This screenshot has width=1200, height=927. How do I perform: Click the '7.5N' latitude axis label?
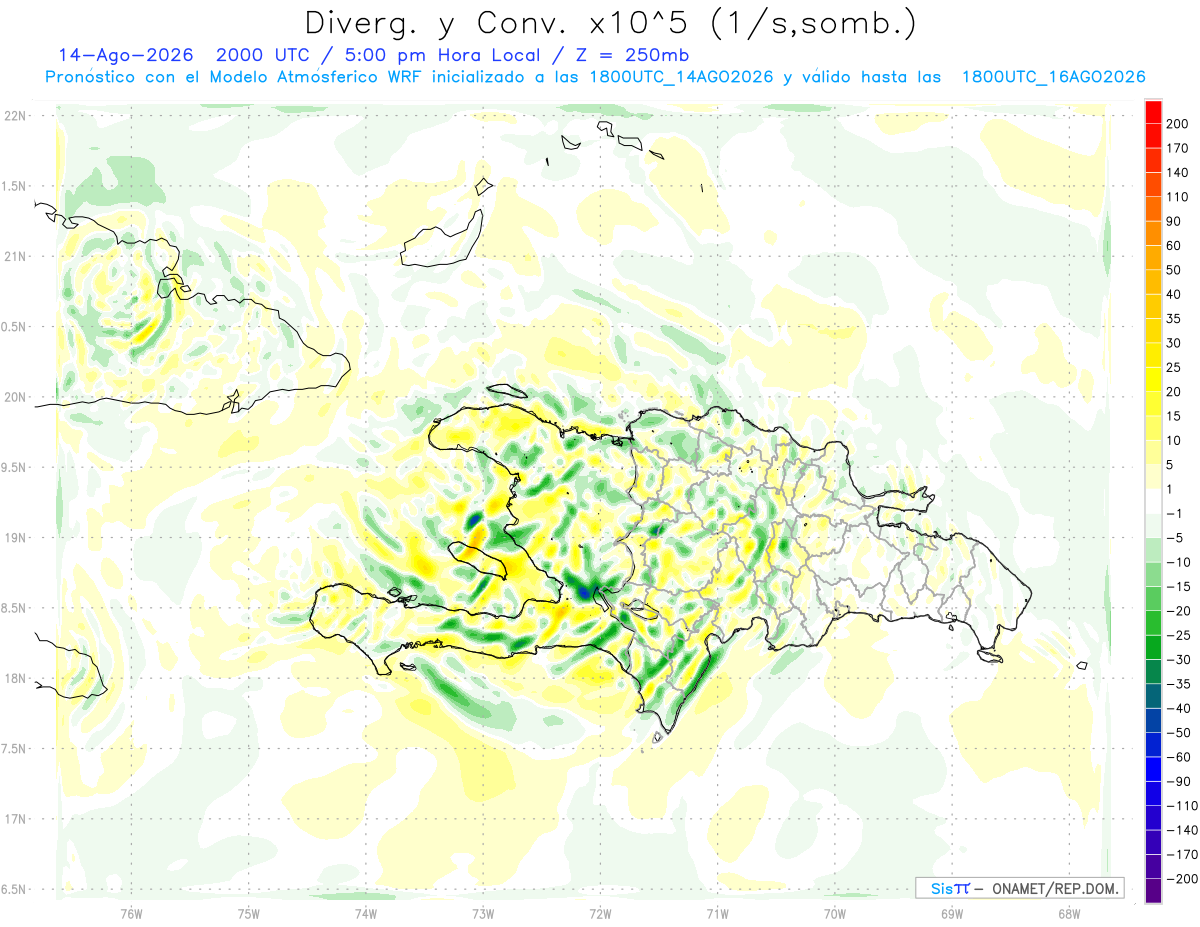pyautogui.click(x=14, y=748)
